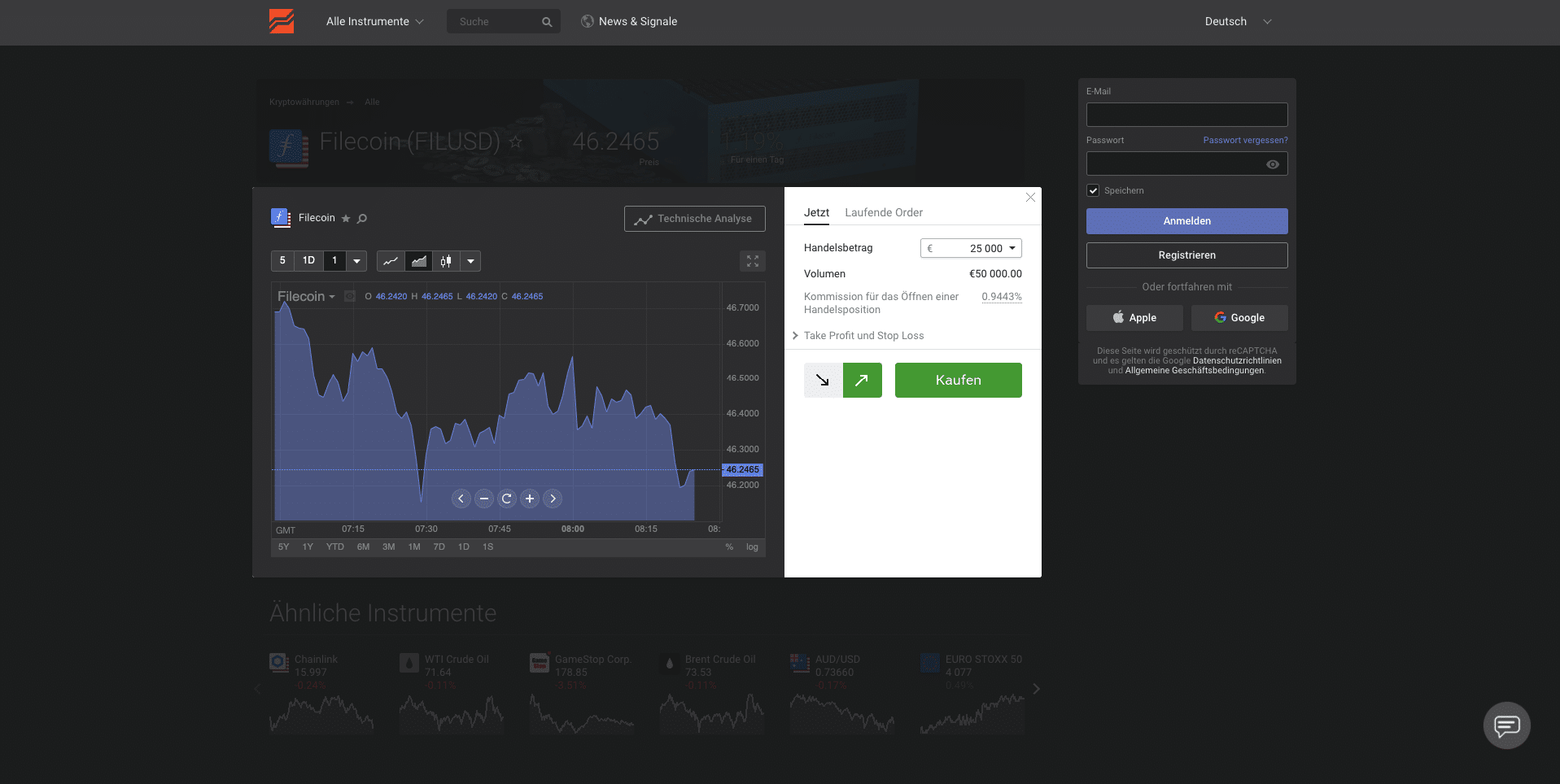Reset the chart view
This screenshot has width=1560, height=784.
[507, 499]
